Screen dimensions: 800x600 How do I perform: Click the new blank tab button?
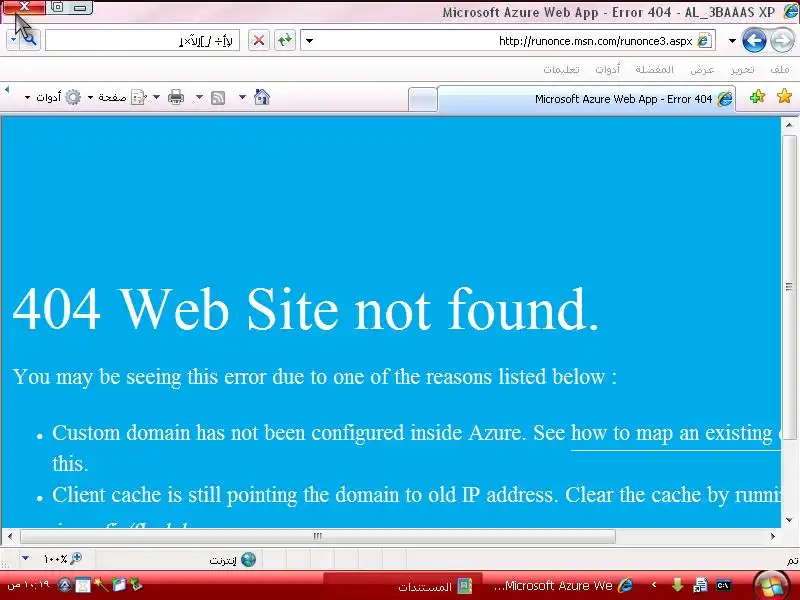click(423, 99)
